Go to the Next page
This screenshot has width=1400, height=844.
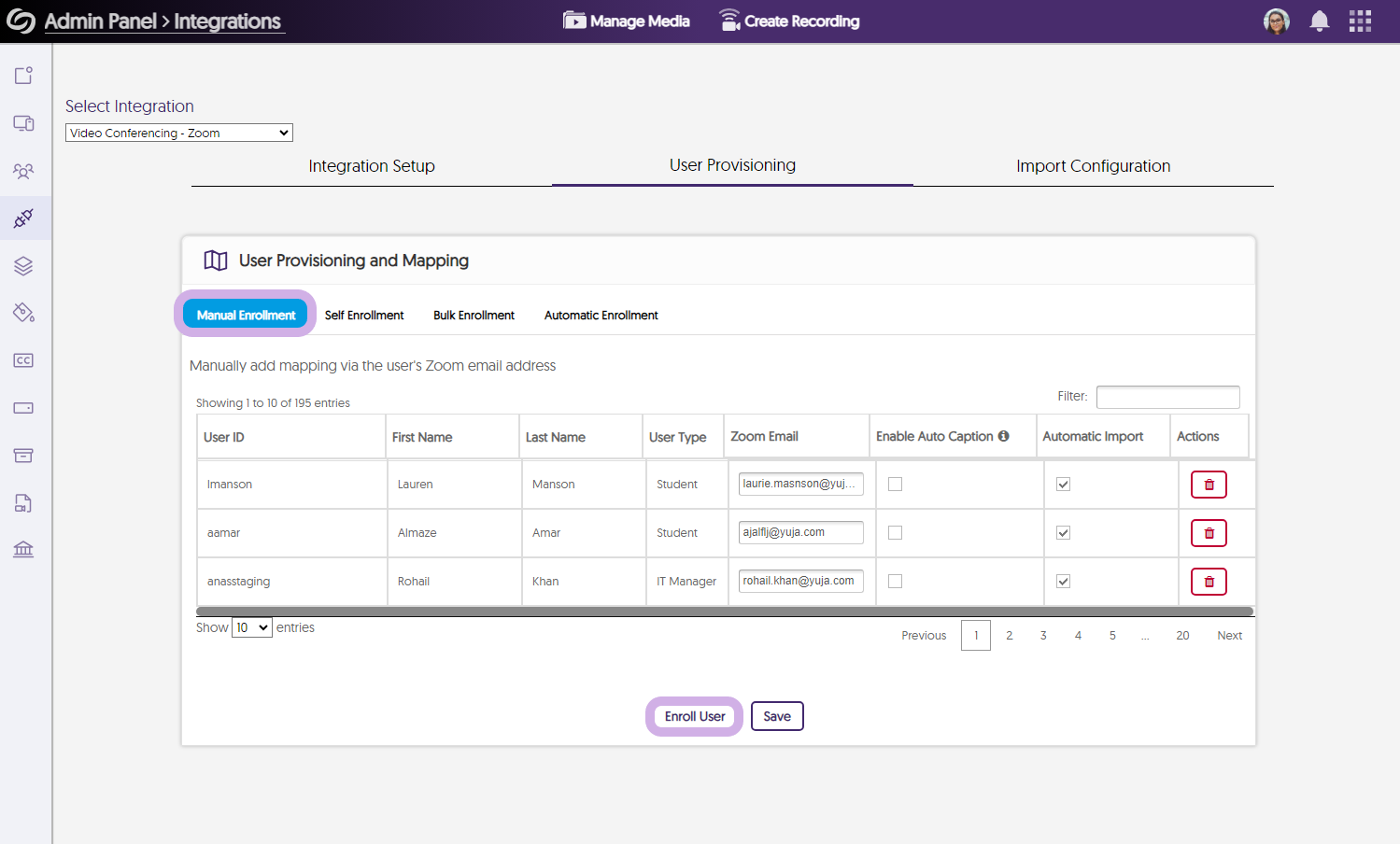coord(1229,636)
